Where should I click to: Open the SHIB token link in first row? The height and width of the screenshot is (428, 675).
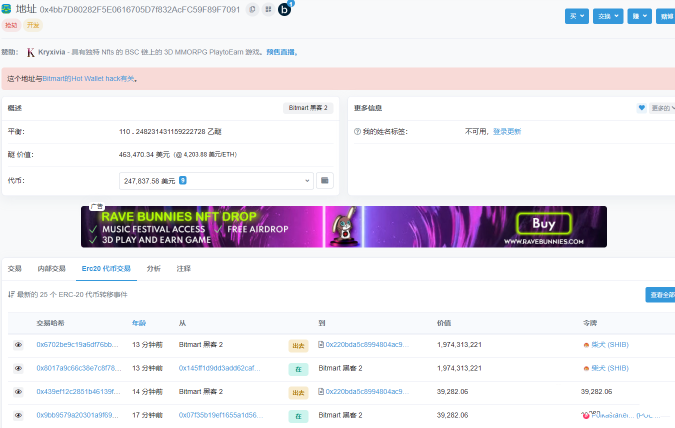pos(610,345)
